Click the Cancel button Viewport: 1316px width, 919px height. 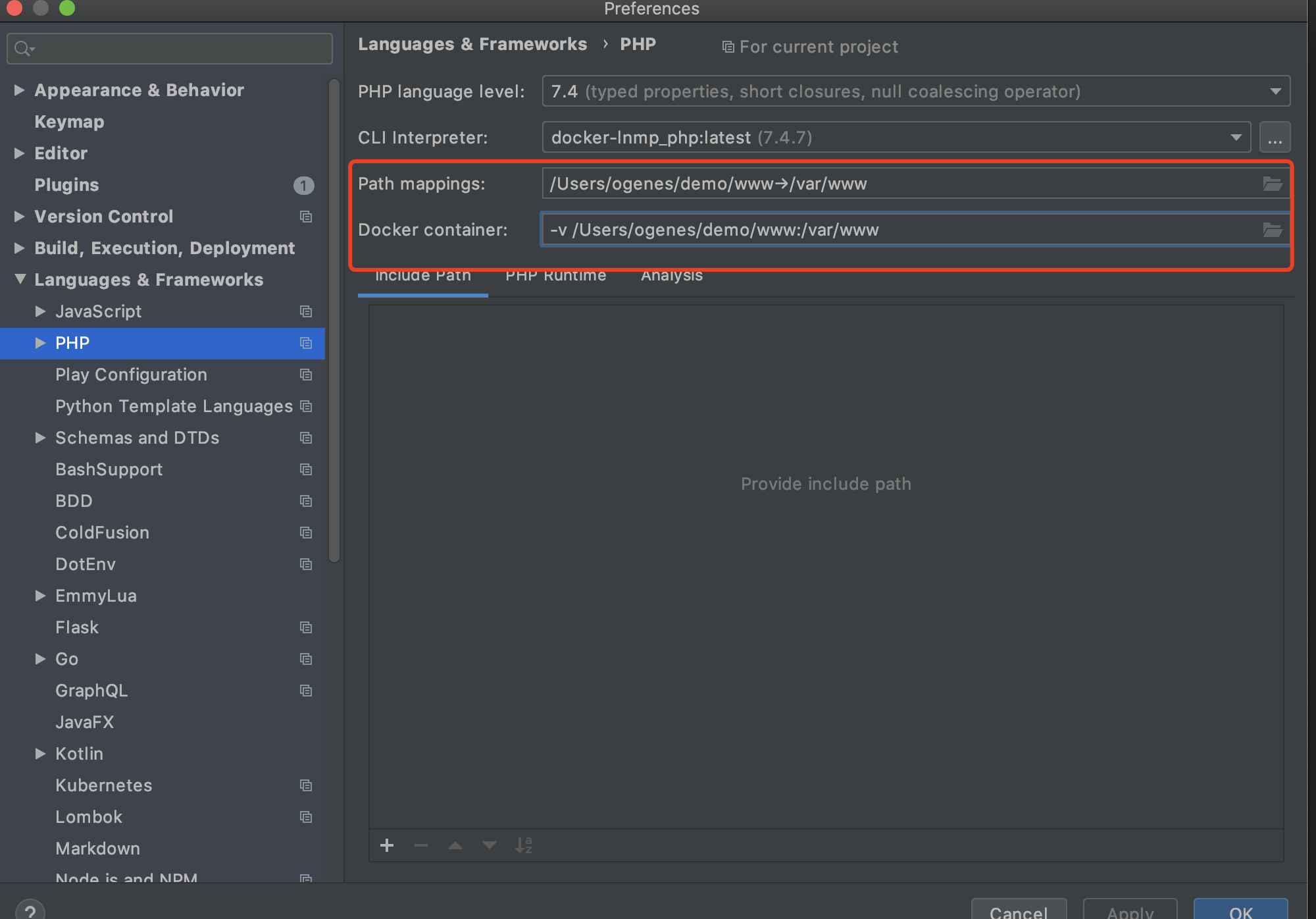coord(1018,911)
